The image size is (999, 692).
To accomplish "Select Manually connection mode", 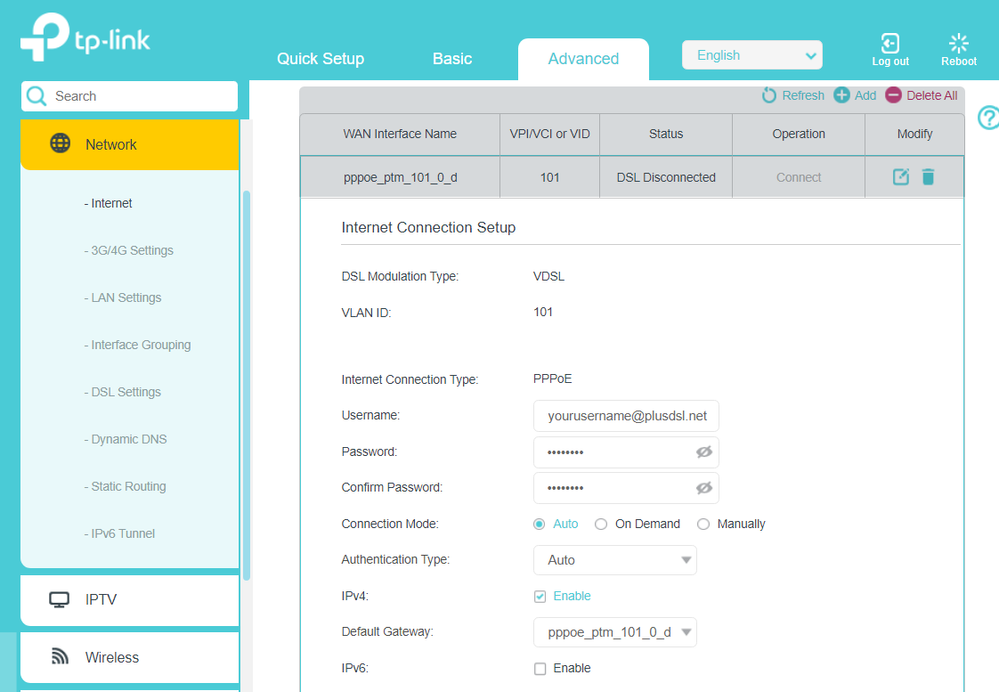I will [703, 524].
